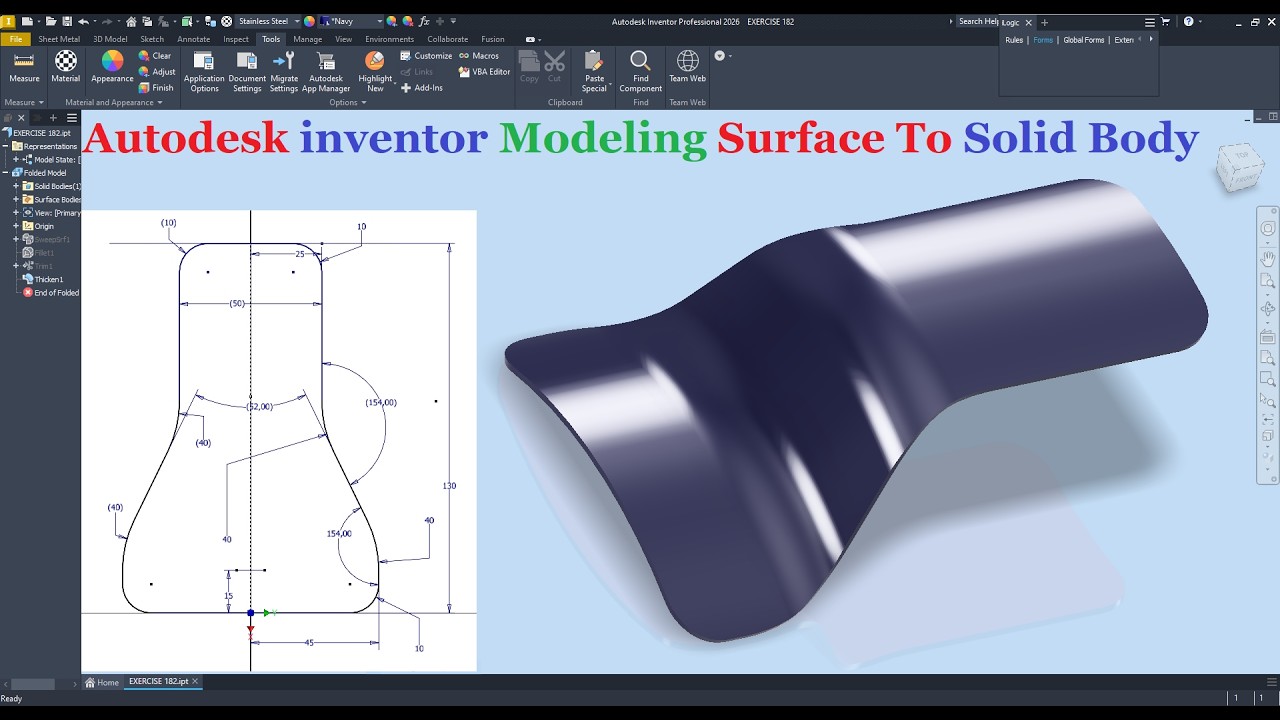Expand the Solid Bodies(1) node
1280x720 pixels.
[16, 186]
